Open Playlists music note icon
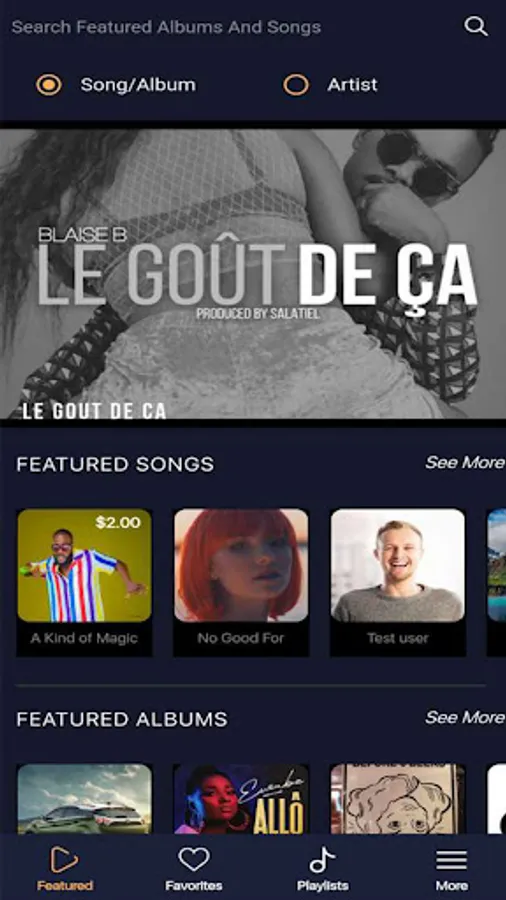Viewport: 506px width, 900px height. [x=322, y=860]
